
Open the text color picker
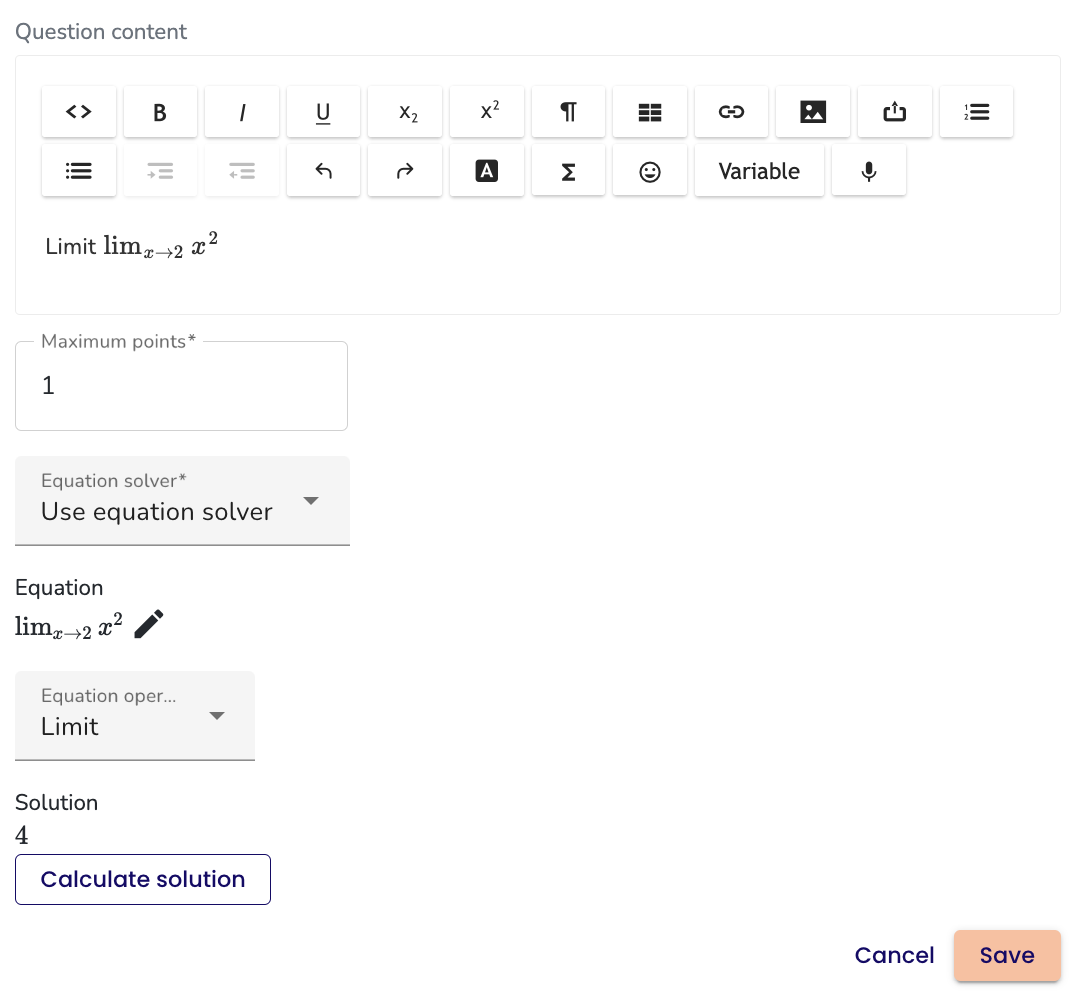coord(487,171)
